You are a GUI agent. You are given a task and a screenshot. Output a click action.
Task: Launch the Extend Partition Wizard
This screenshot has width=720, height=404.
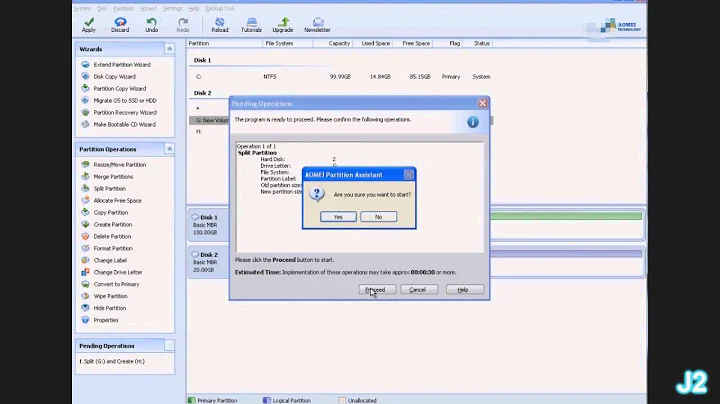tap(116, 65)
